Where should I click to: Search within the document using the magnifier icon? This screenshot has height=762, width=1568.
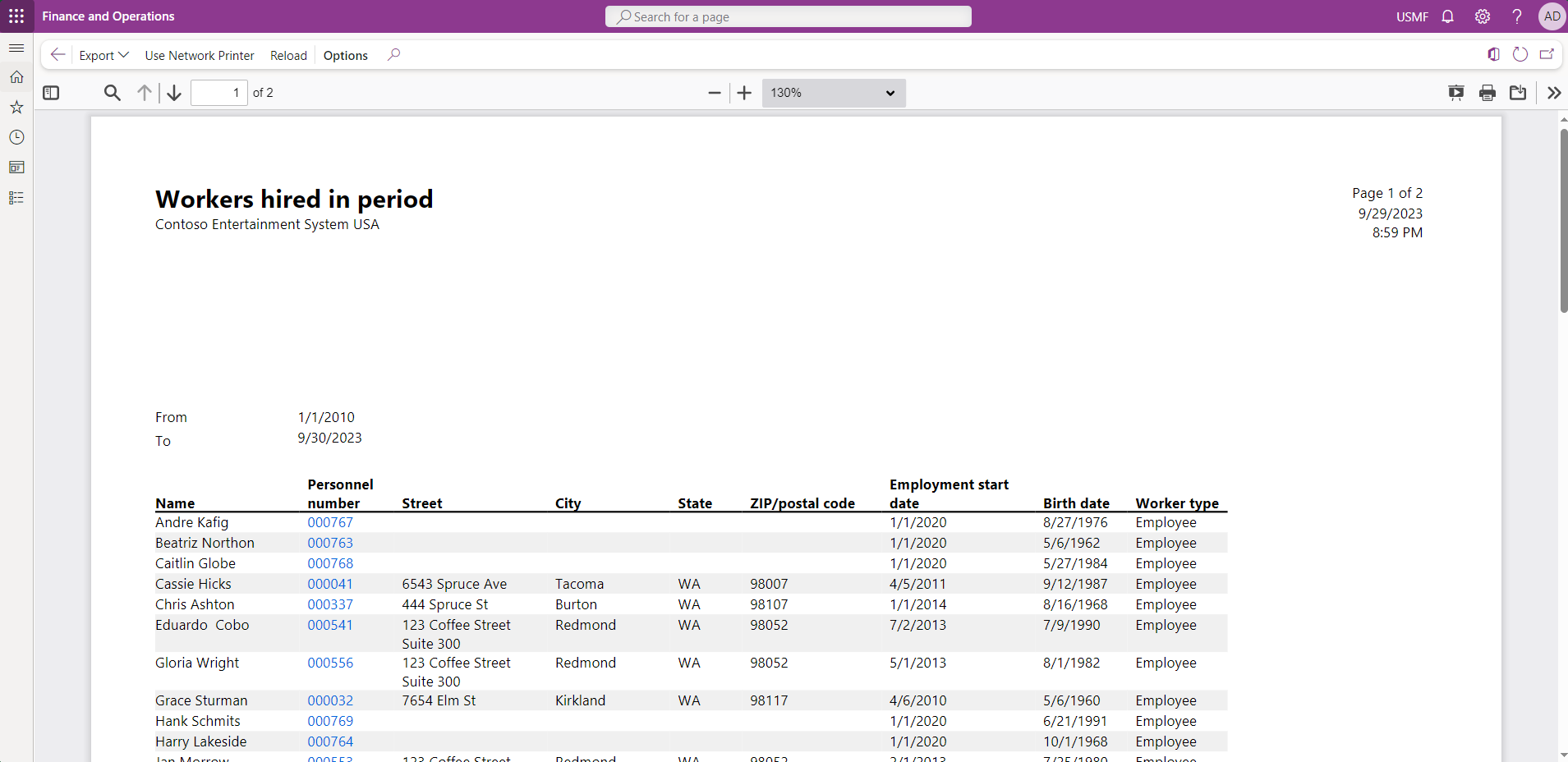pyautogui.click(x=112, y=93)
